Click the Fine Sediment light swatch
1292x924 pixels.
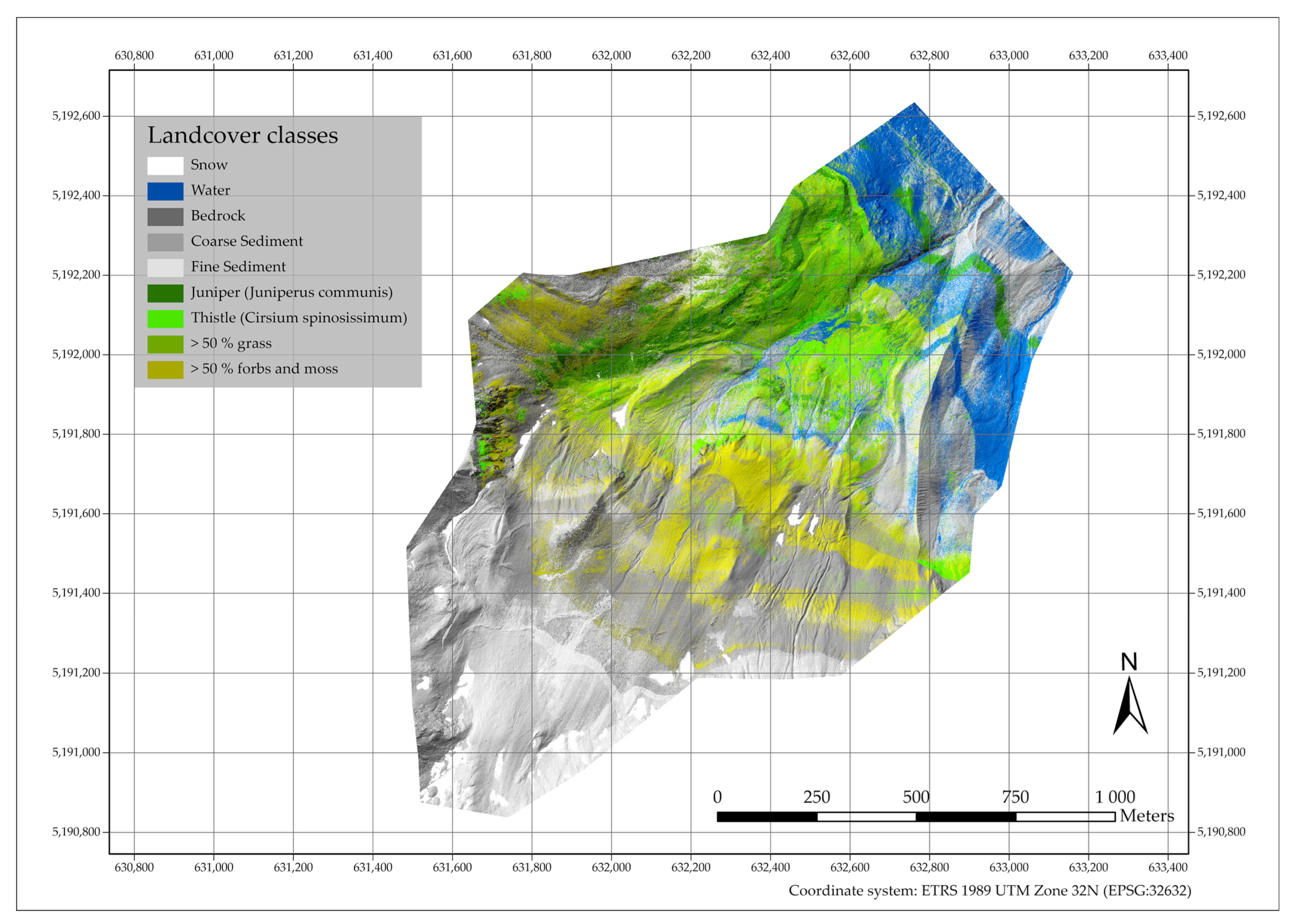pos(165,267)
